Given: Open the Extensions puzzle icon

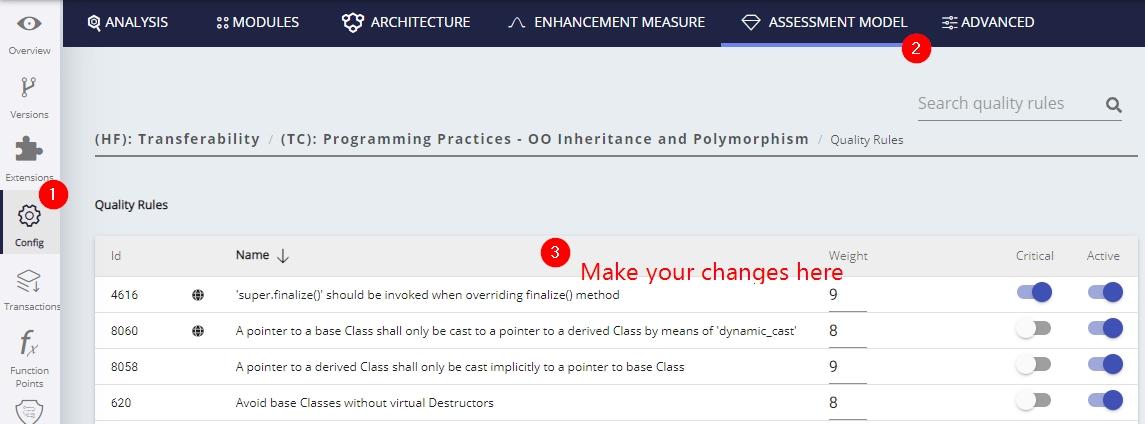Looking at the screenshot, I should pyautogui.click(x=29, y=150).
